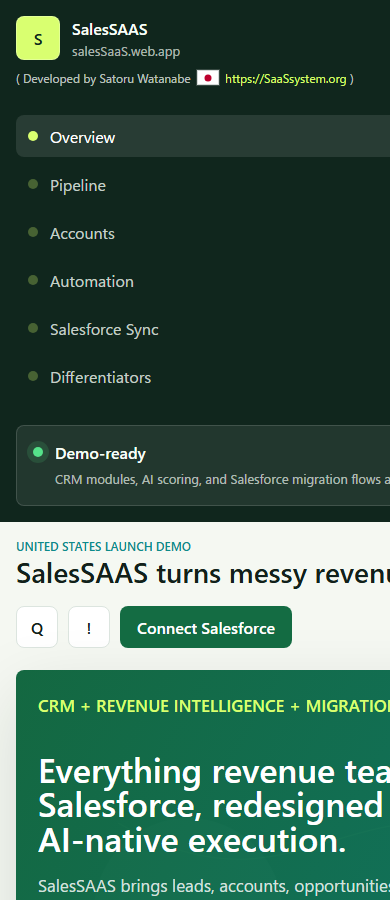Click the "CRM + REVENUE INTELLIGENCE" banner label
Image resolution: width=390 pixels, height=900 pixels.
tap(161, 706)
